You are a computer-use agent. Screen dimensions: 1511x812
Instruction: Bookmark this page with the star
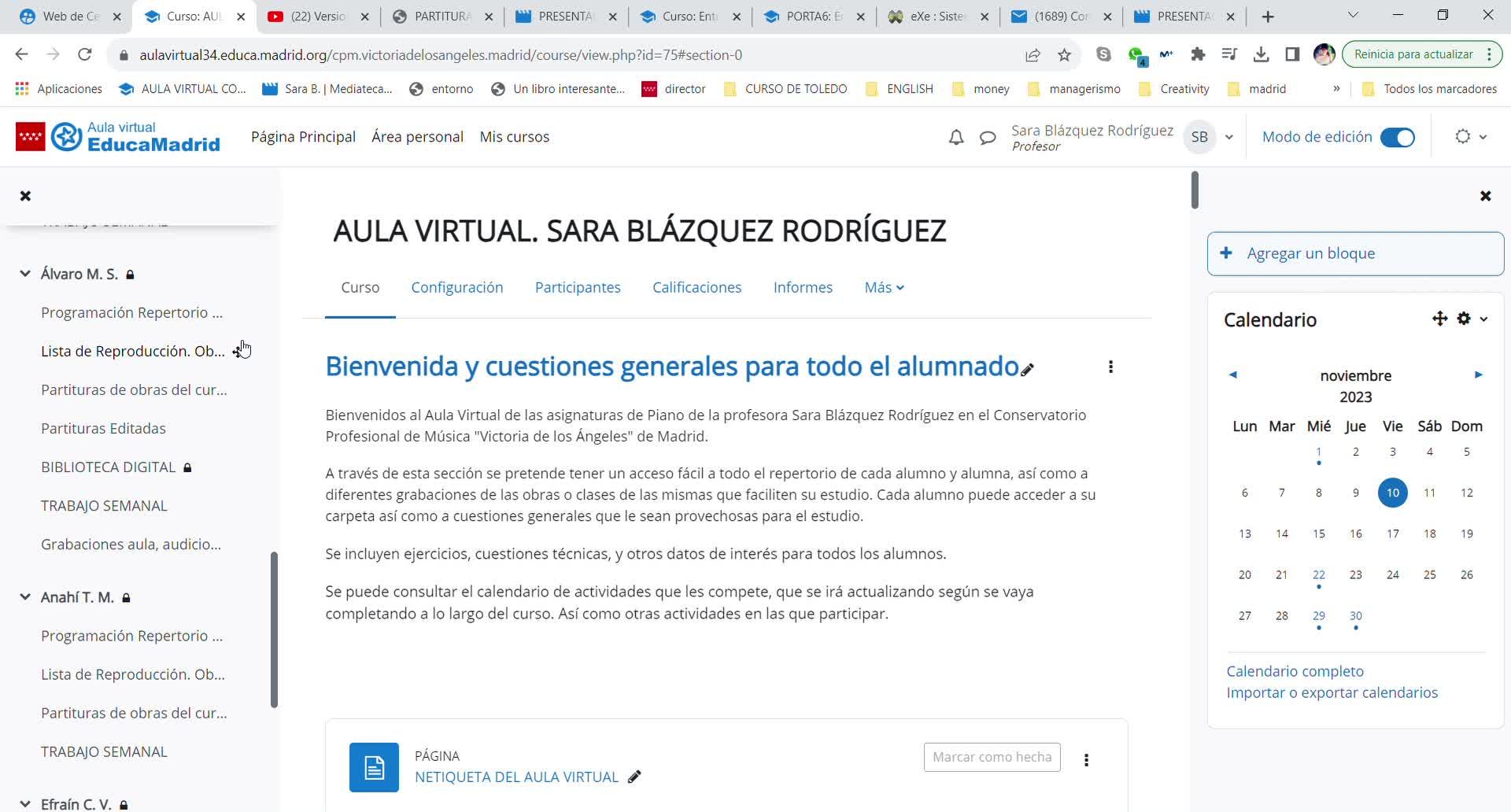(1064, 55)
